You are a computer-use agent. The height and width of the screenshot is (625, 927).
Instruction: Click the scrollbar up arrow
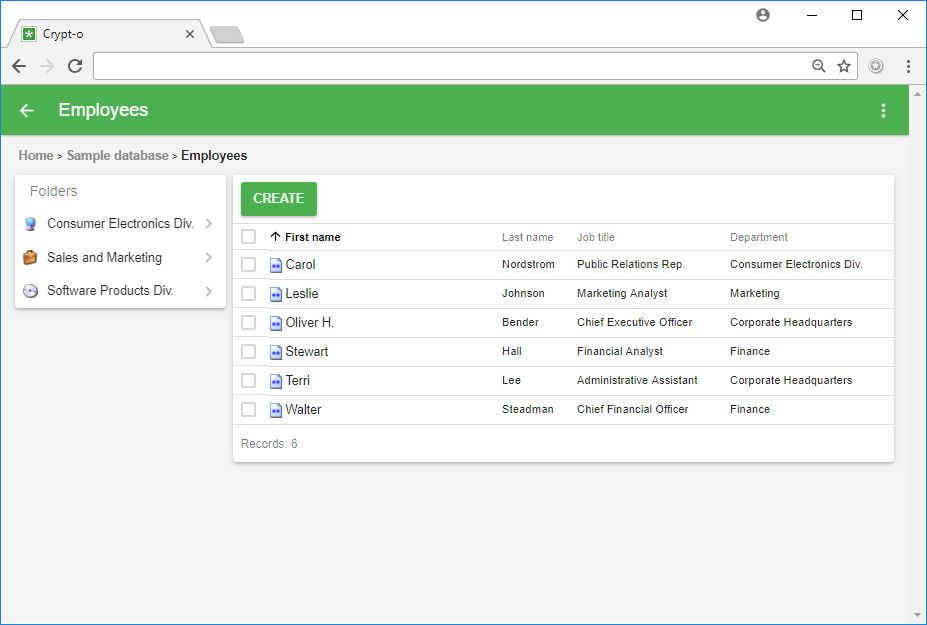(x=918, y=93)
